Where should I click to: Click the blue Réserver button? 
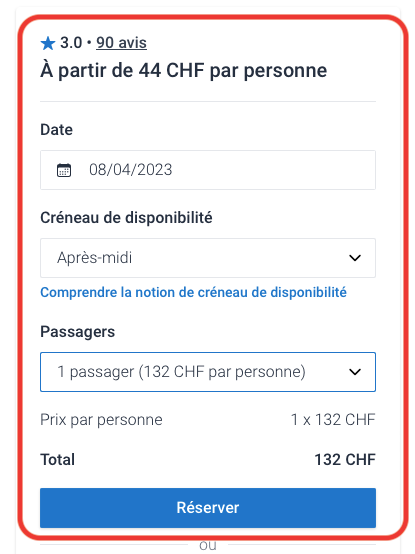pyautogui.click(x=208, y=508)
